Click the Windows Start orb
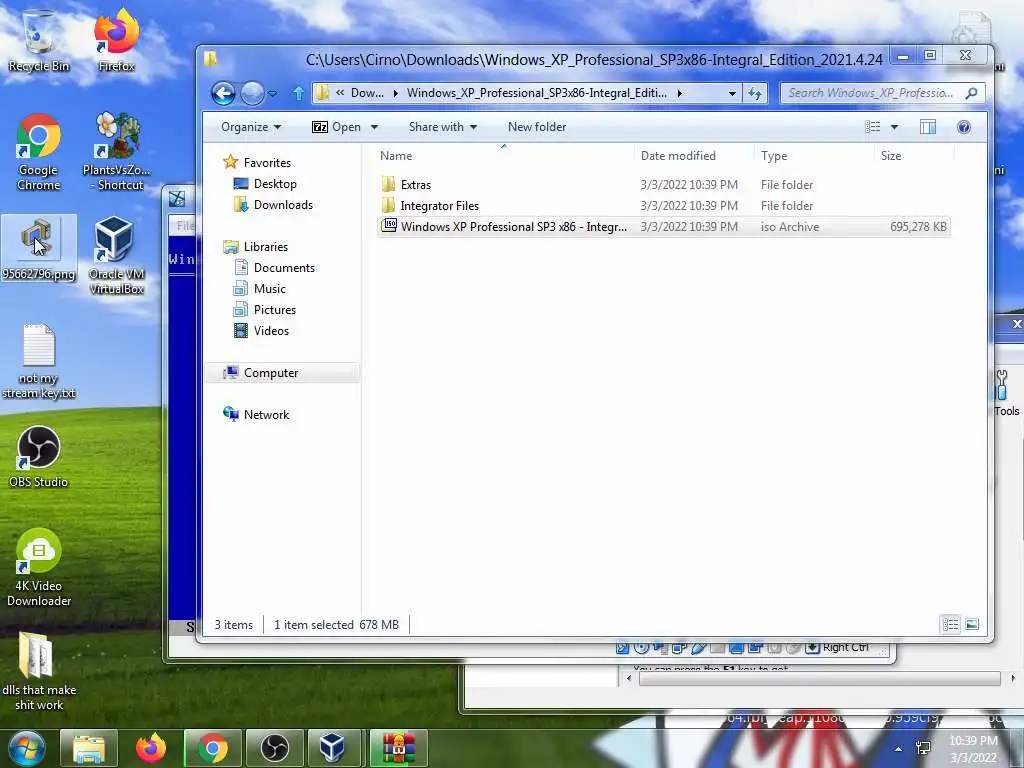 tap(26, 748)
